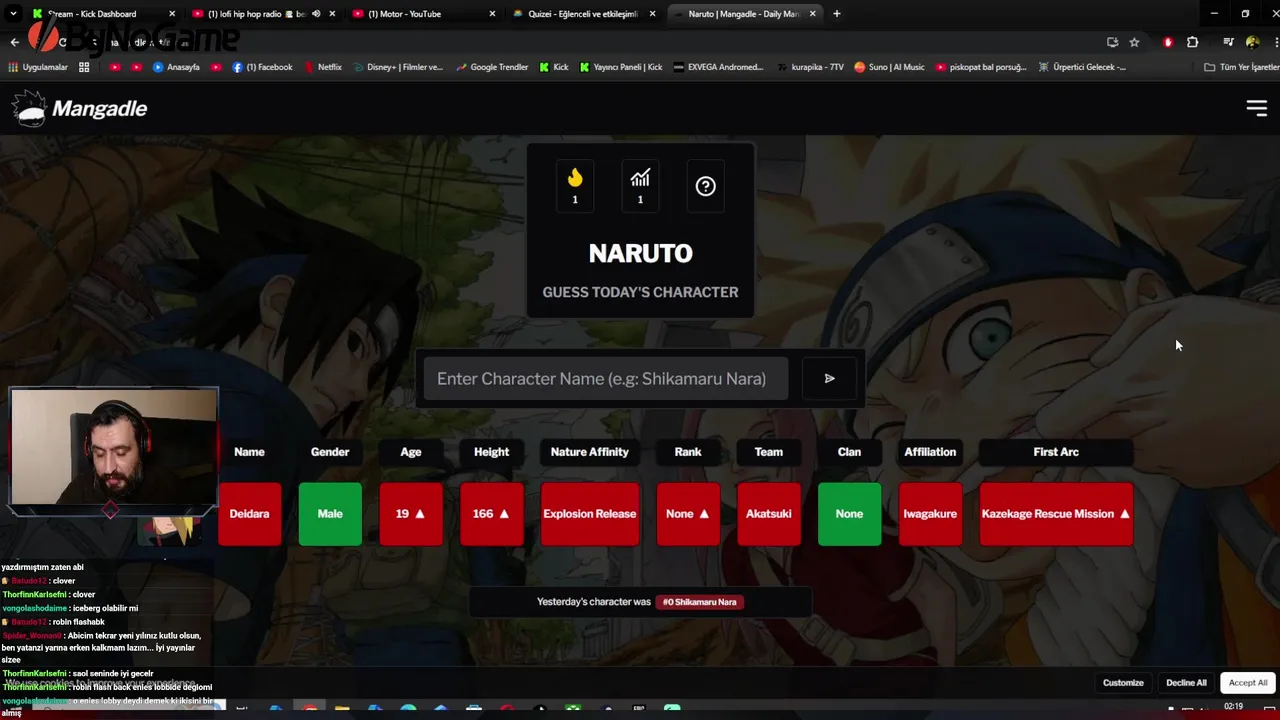Open the Kick bookmark
1280x720 pixels.
pyautogui.click(x=554, y=67)
